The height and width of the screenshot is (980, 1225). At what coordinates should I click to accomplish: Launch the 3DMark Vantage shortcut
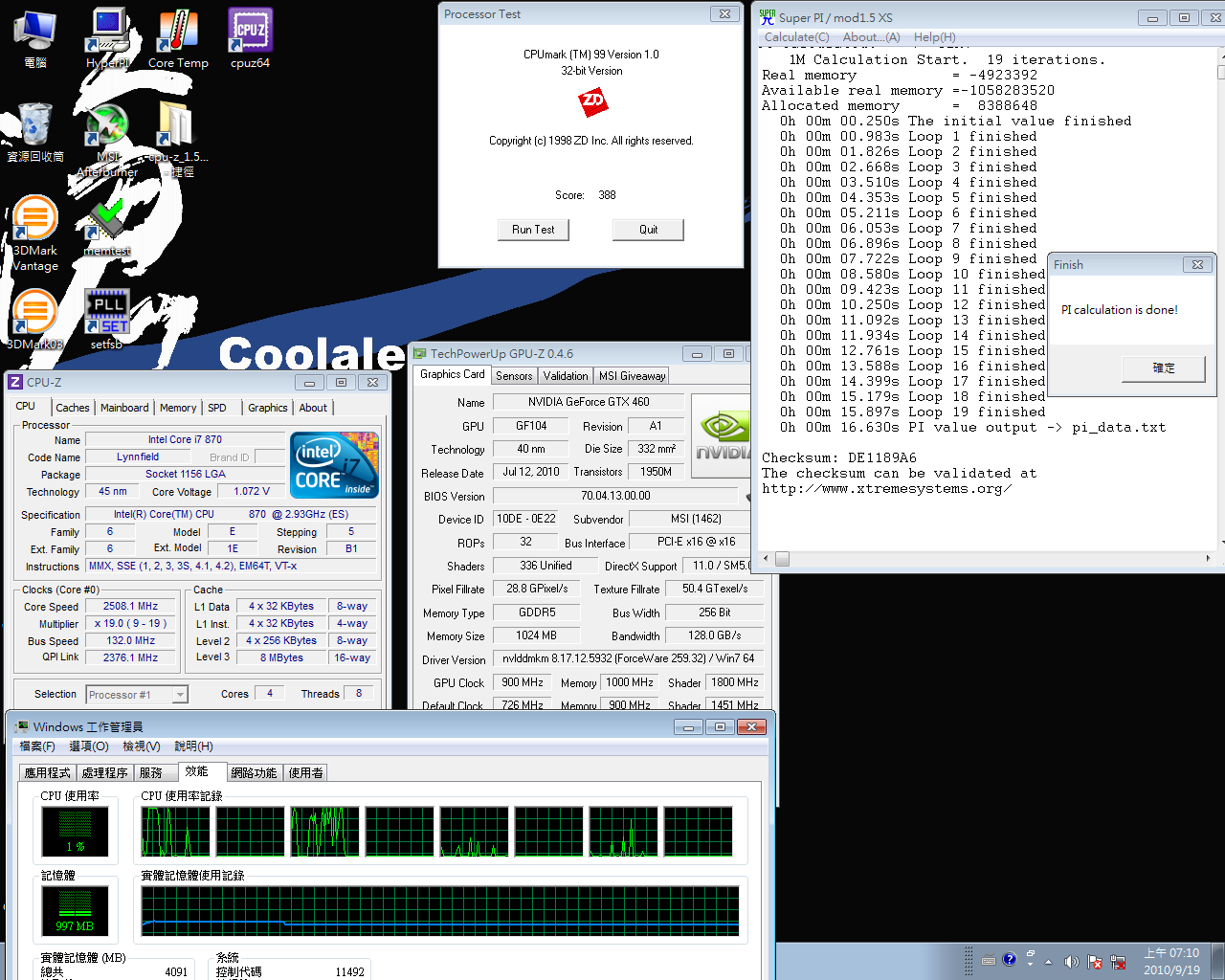pos(34,233)
